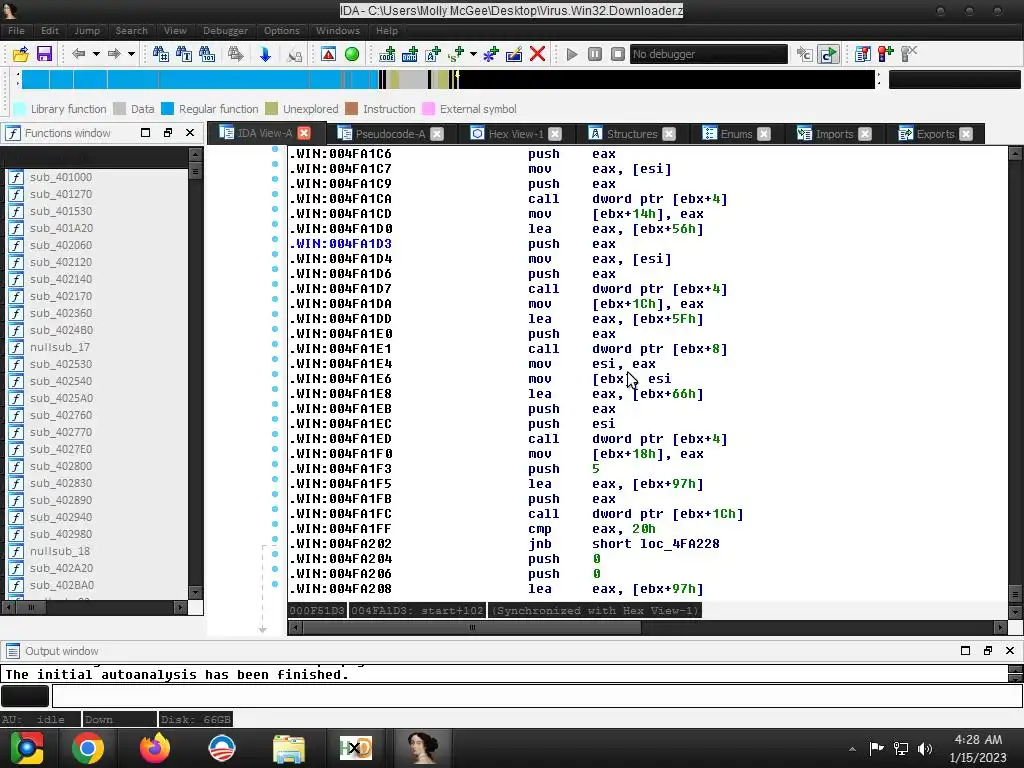Close the Functions window panel
This screenshot has width=1024, height=768.
(x=190, y=133)
